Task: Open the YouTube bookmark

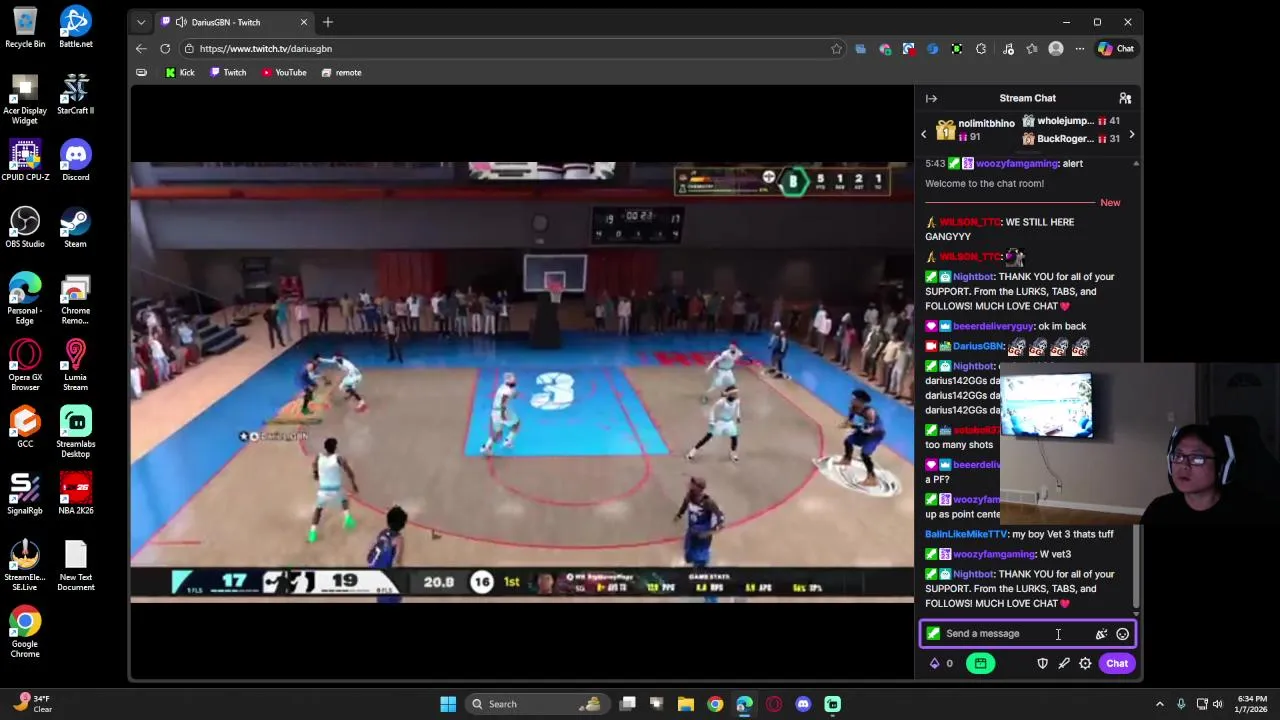Action: 284,72
